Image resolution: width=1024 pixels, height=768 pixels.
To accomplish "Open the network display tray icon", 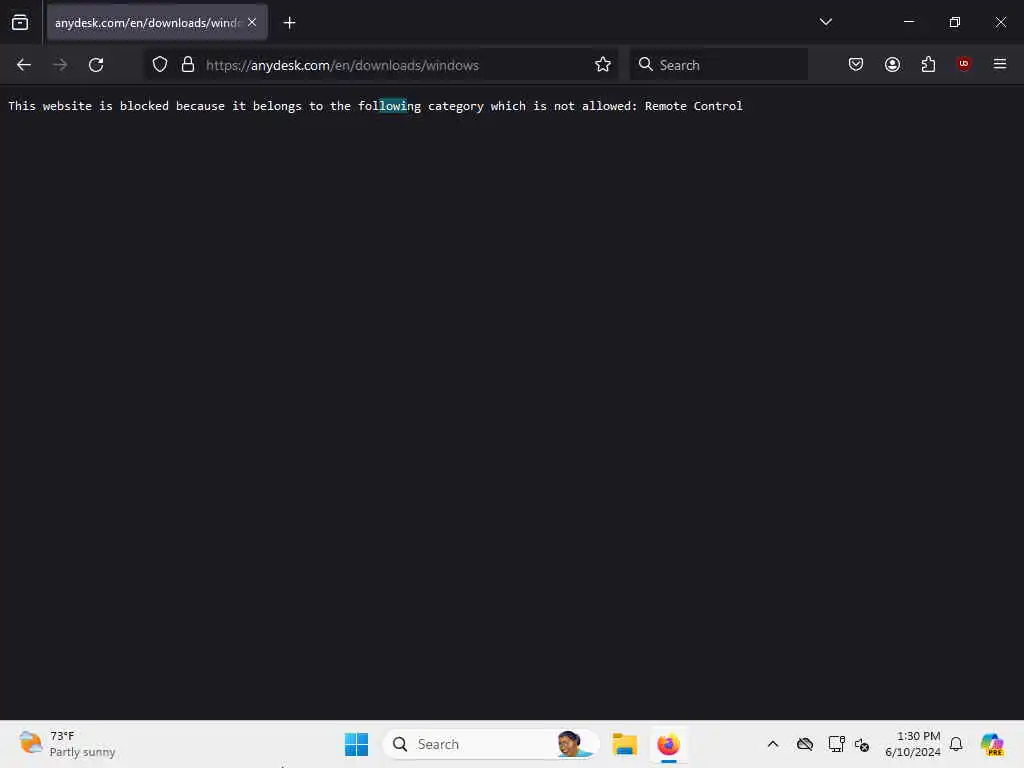I will [836, 744].
